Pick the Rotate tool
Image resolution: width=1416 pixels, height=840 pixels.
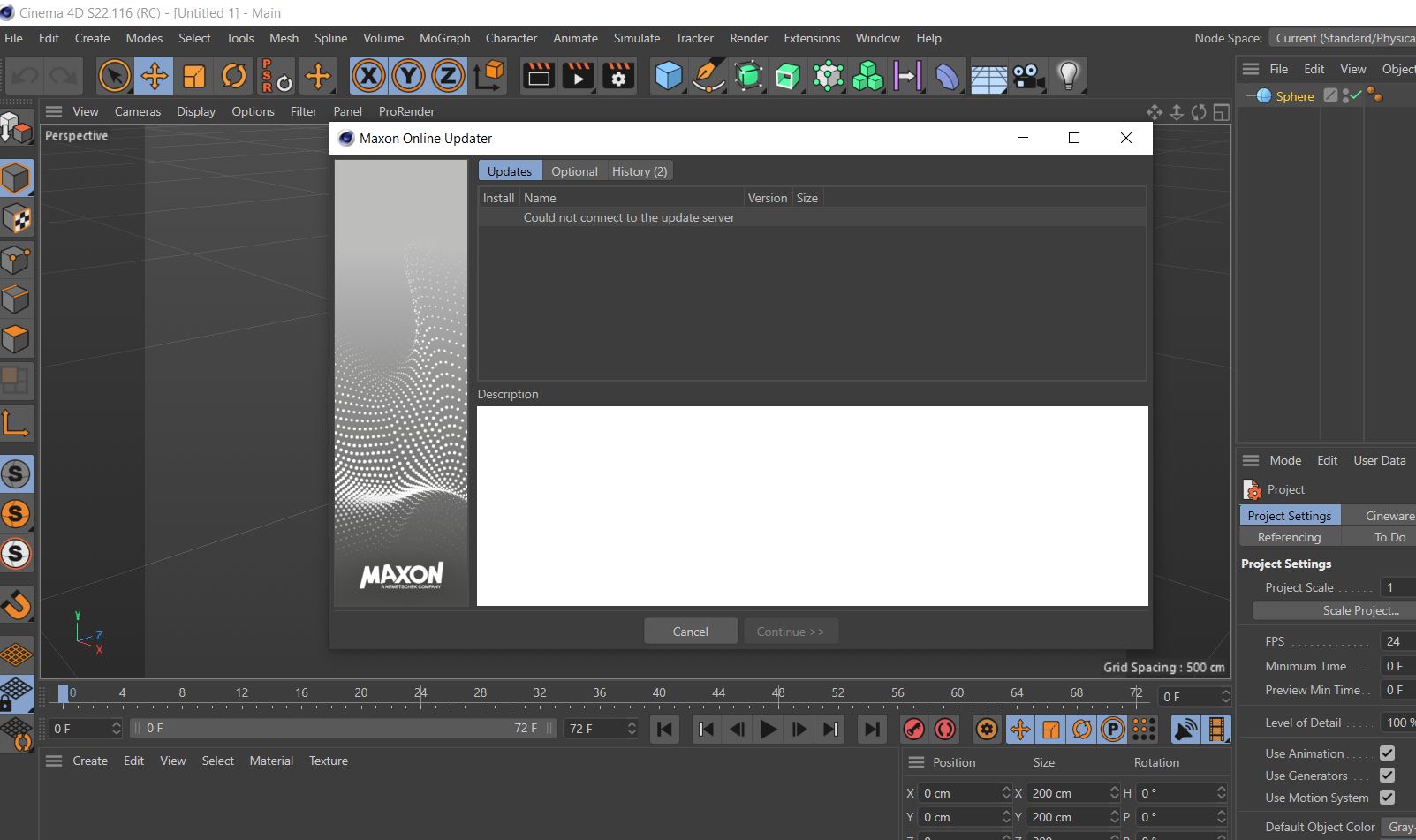(233, 76)
